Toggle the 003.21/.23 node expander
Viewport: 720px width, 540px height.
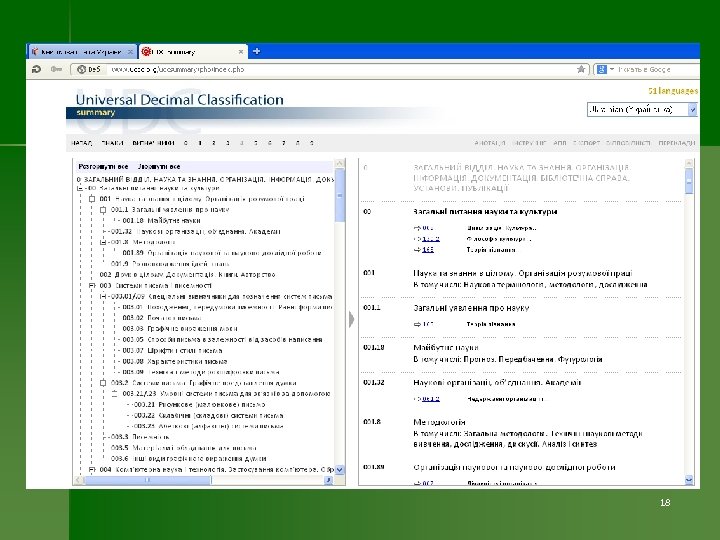coord(114,394)
